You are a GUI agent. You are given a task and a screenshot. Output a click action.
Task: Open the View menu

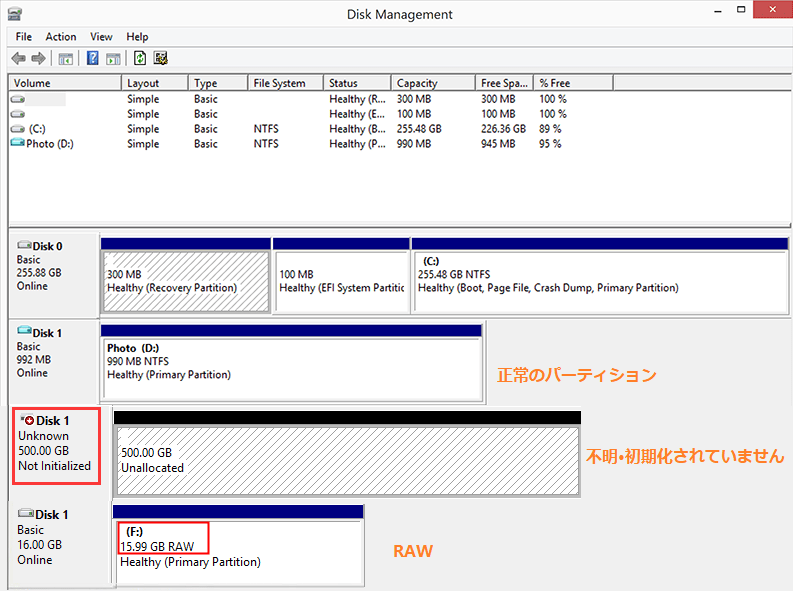pyautogui.click(x=101, y=37)
